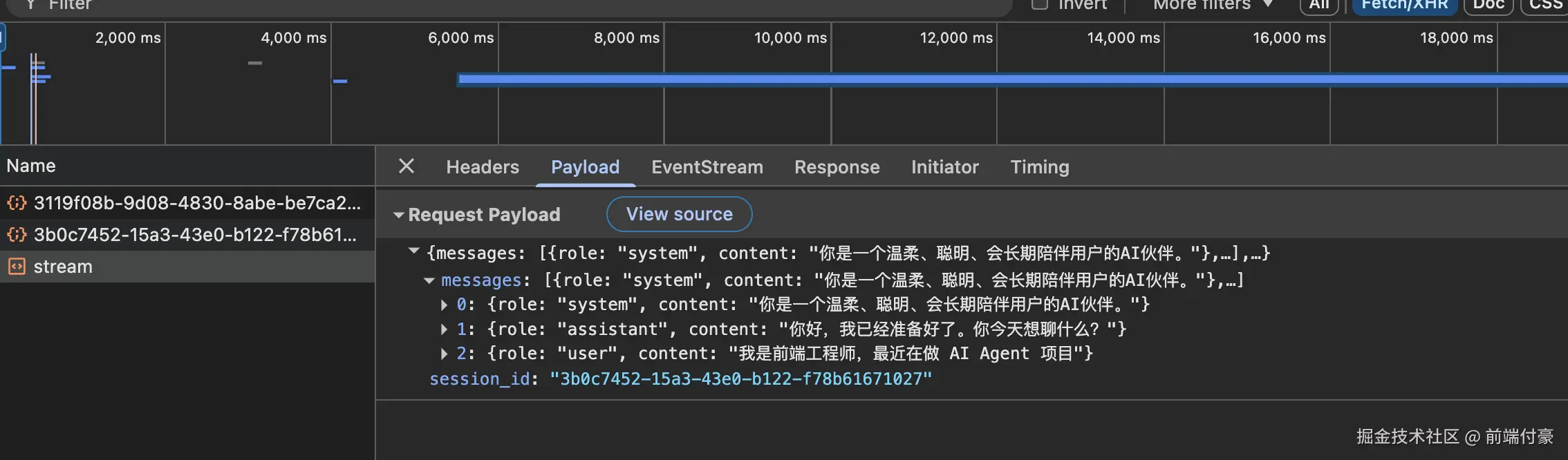Expand message item 0 with system role
This screenshot has height=460, width=1568.
pyautogui.click(x=445, y=305)
